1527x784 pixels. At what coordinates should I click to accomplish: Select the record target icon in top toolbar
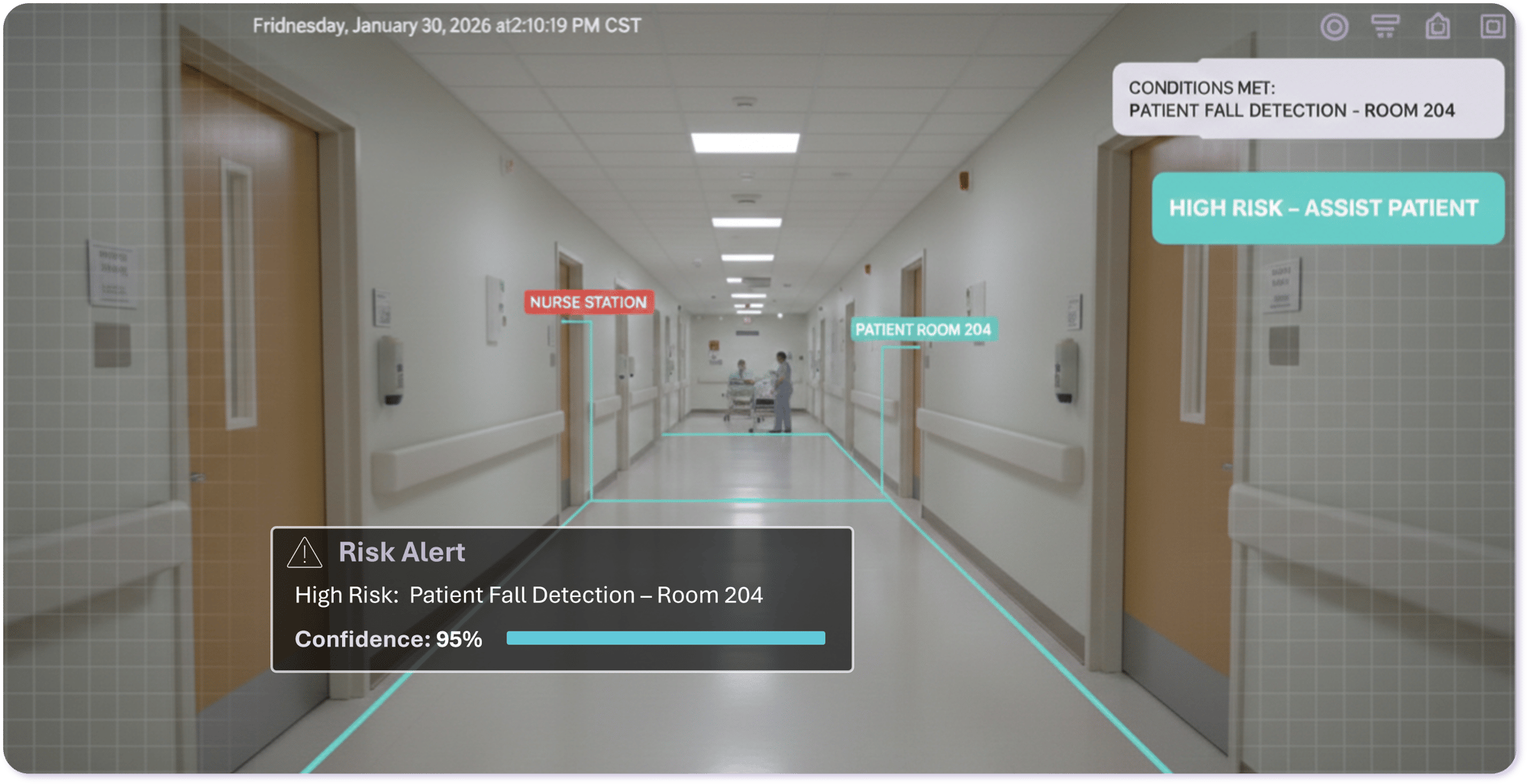point(1335,27)
